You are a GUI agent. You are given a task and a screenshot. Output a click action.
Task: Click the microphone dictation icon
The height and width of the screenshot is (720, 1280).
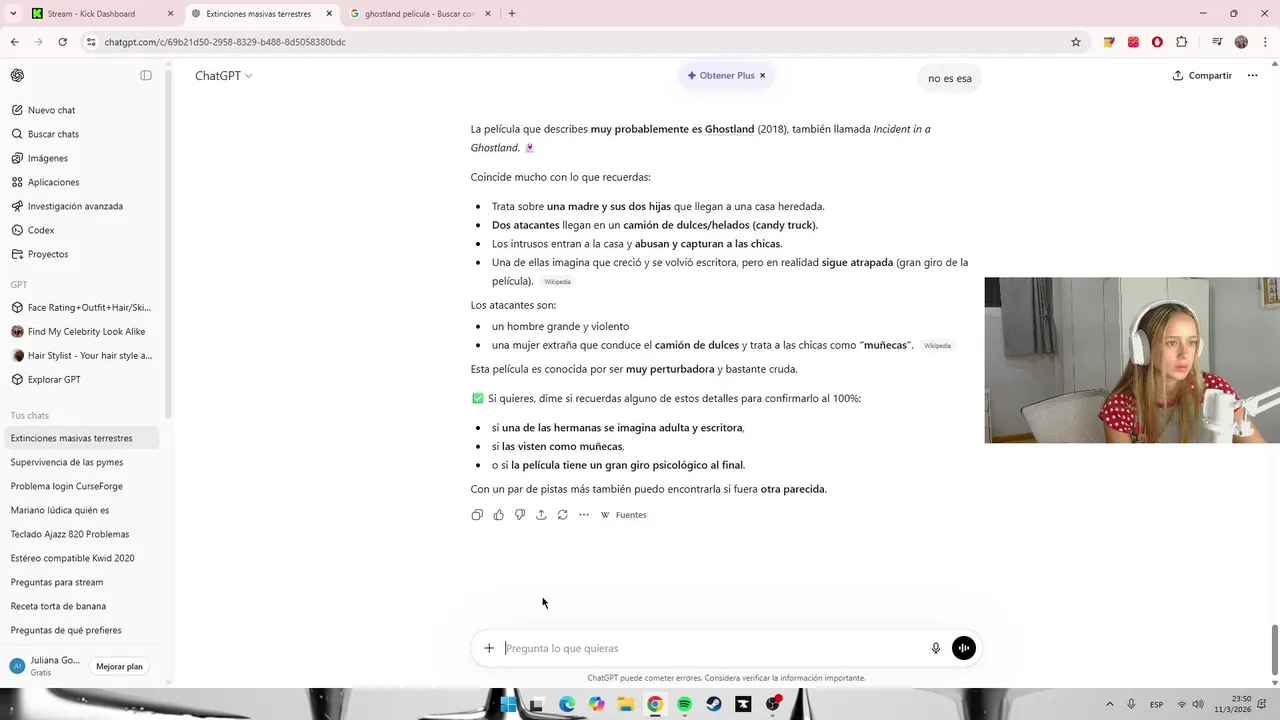(936, 648)
